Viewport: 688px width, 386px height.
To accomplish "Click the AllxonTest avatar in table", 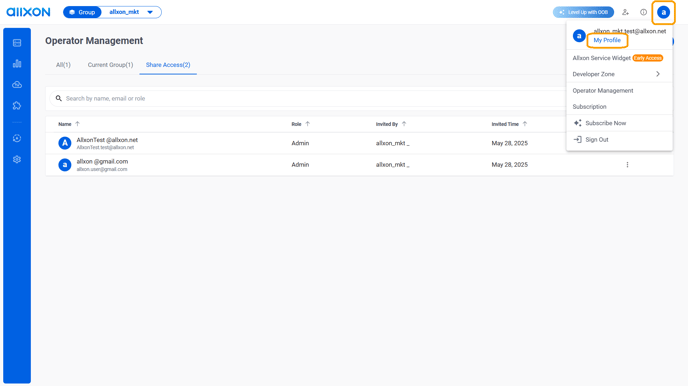I will [65, 143].
